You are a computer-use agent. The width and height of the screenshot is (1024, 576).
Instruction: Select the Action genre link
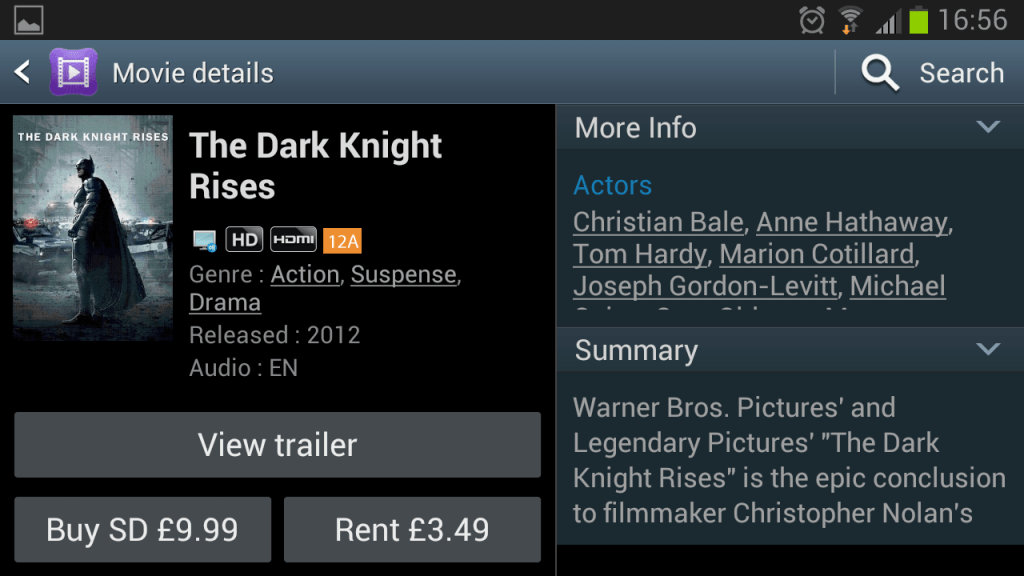(305, 273)
